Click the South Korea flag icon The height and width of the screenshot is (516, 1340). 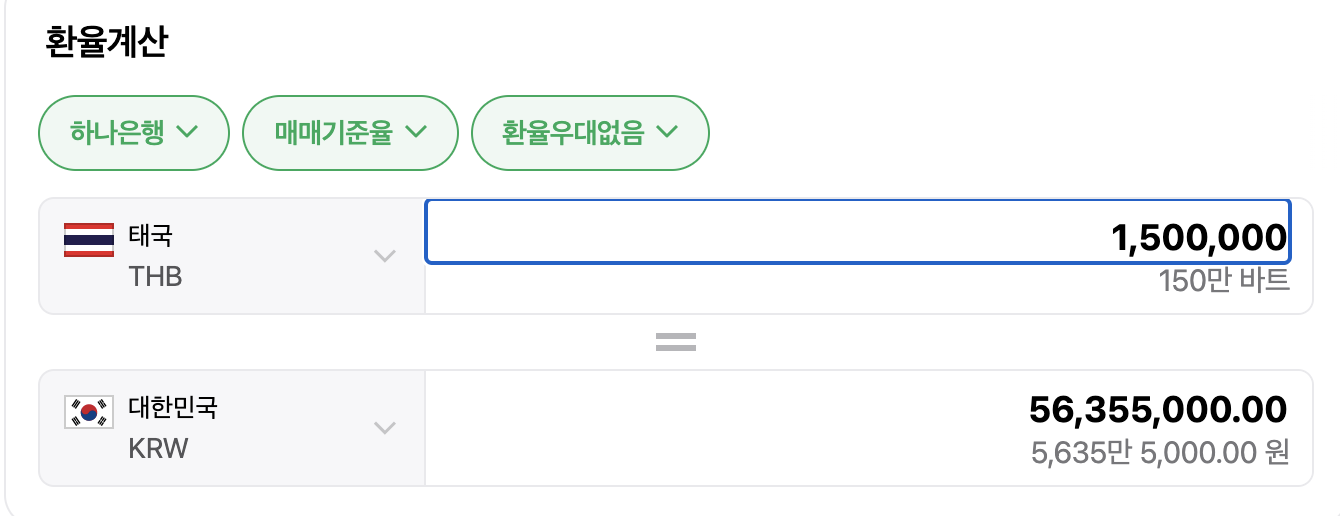click(x=88, y=412)
